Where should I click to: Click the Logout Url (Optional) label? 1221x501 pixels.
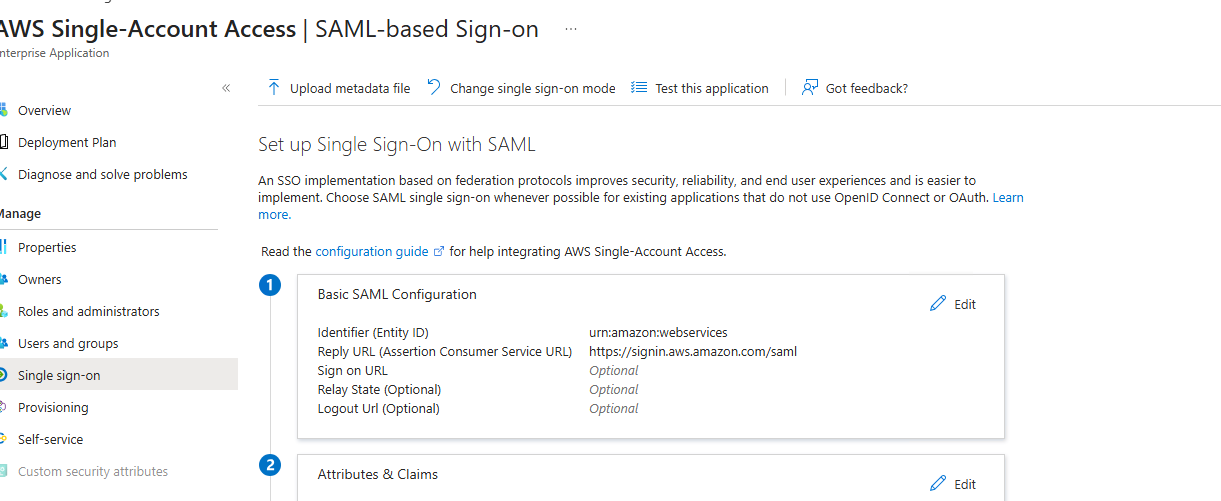click(379, 408)
